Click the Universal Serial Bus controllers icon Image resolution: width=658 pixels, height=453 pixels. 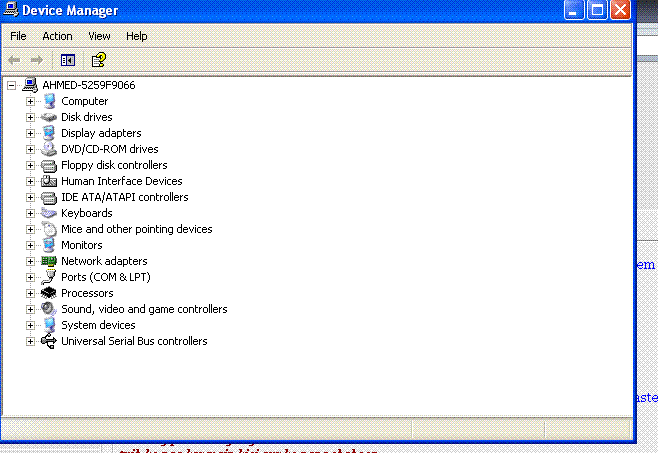pos(48,341)
